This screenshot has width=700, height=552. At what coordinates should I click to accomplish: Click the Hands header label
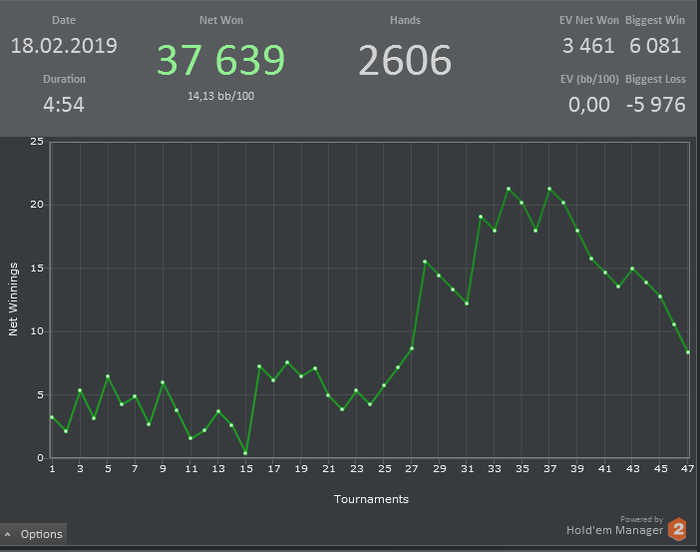click(x=405, y=20)
